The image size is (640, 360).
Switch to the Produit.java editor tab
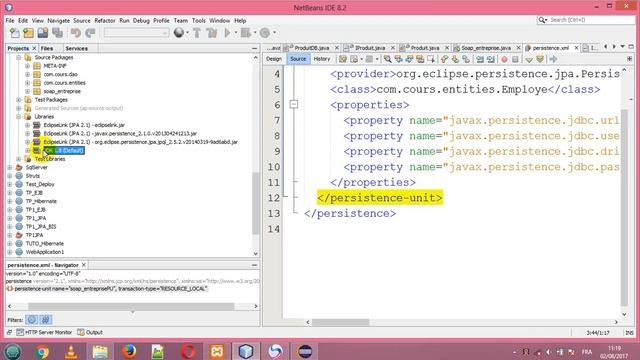tap(424, 48)
